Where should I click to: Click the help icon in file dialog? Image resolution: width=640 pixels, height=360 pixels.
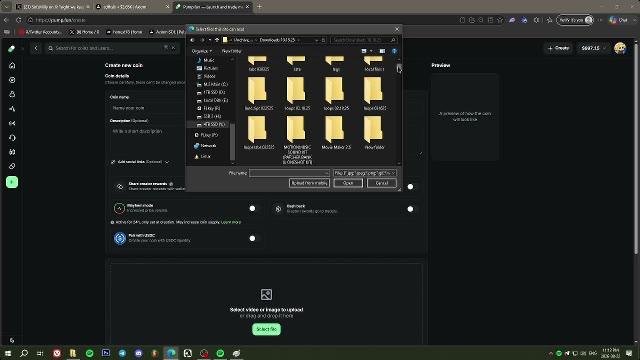click(x=394, y=51)
